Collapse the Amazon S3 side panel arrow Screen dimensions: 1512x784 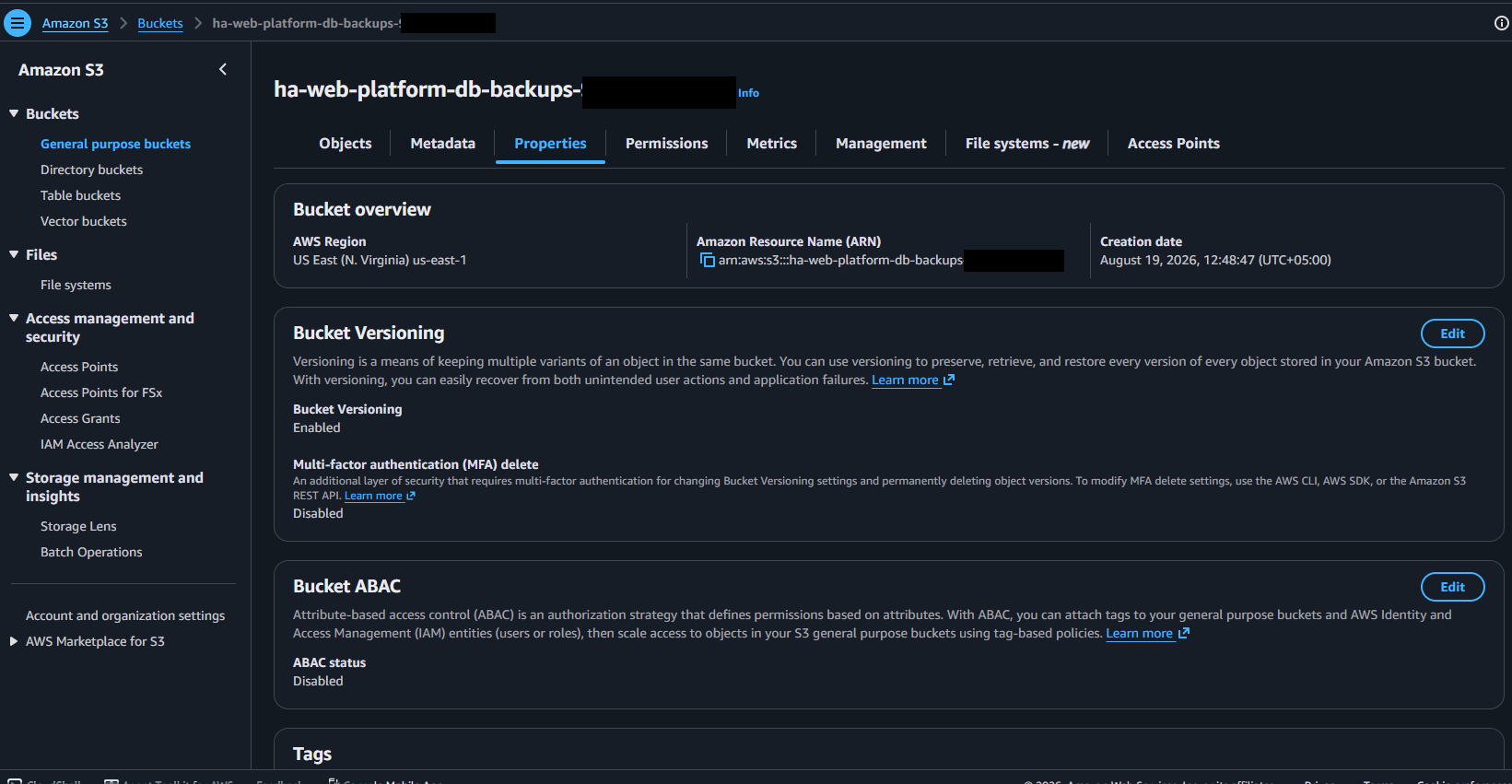(x=223, y=69)
